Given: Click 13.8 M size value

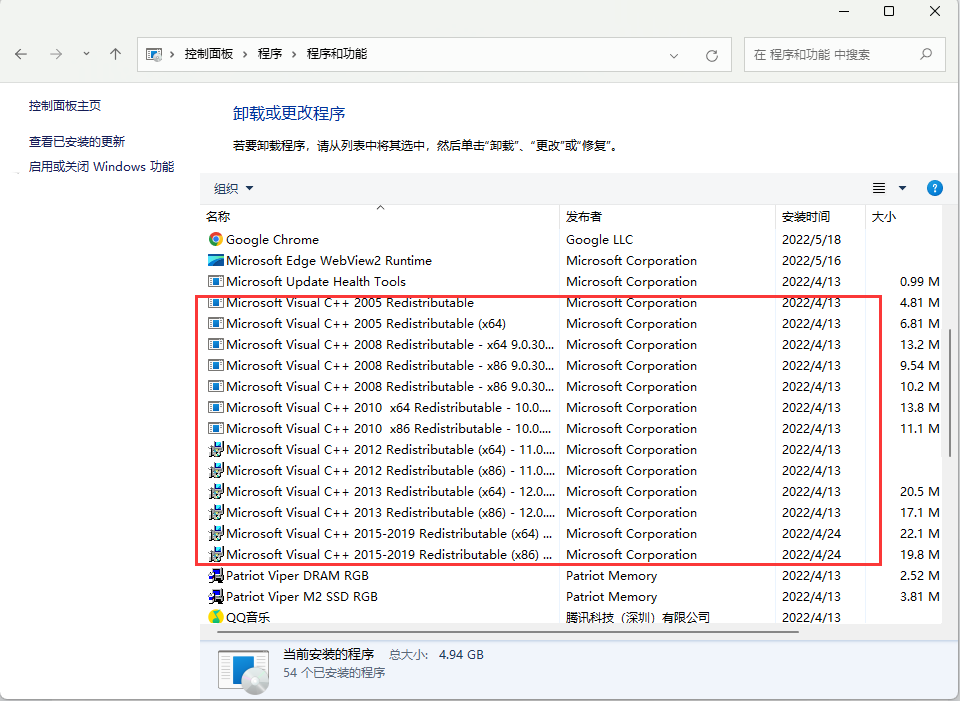Looking at the screenshot, I should pyautogui.click(x=920, y=408).
